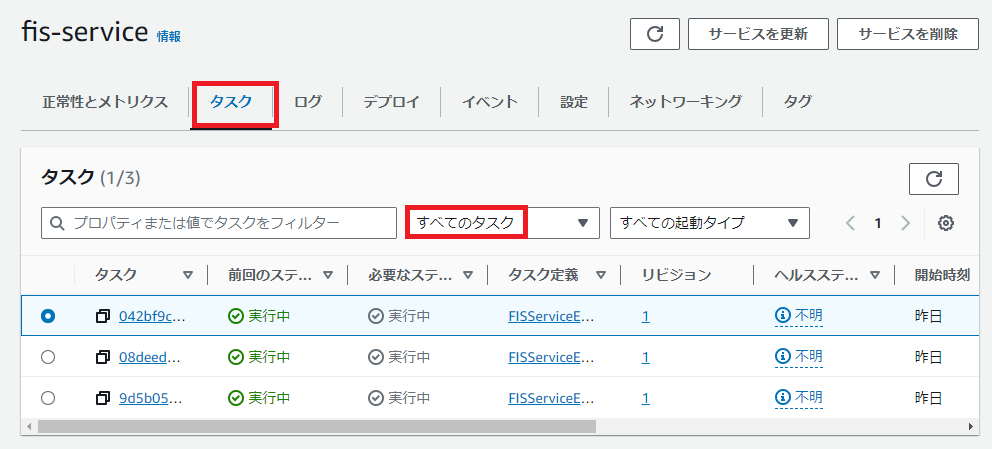Open table preferences gear icon
This screenshot has height=449, width=992.
click(946, 223)
